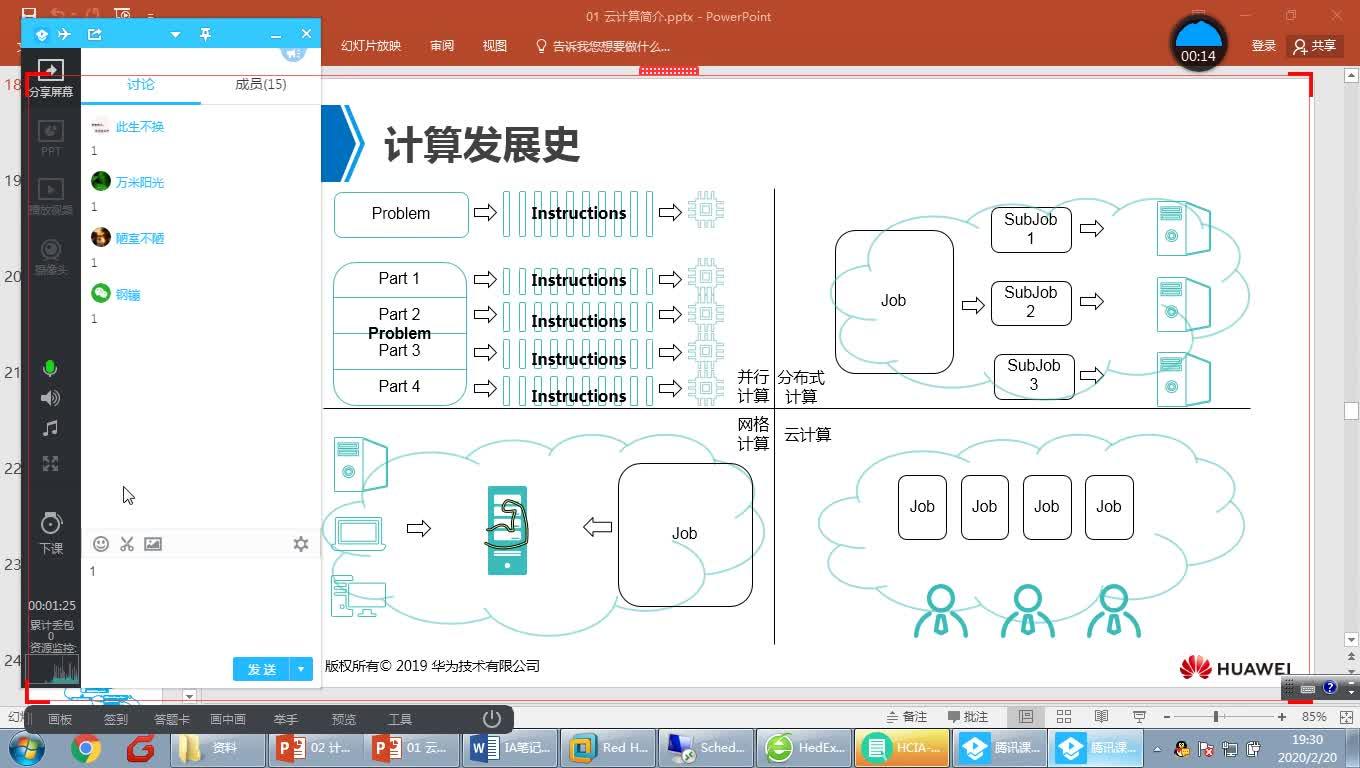1360x768 pixels.
Task: Click the share export icon in classroom title bar
Action: click(95, 34)
